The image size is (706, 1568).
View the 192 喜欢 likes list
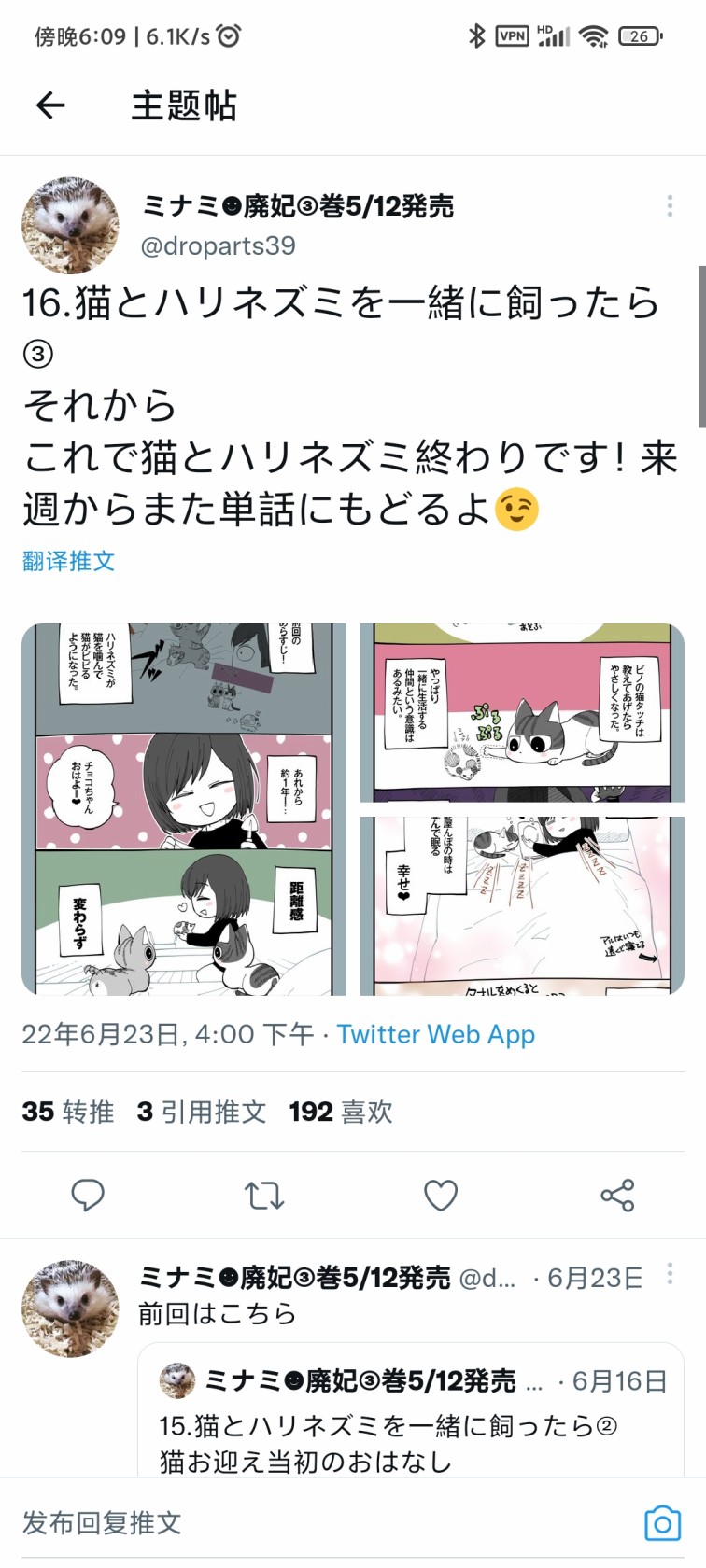[341, 1112]
